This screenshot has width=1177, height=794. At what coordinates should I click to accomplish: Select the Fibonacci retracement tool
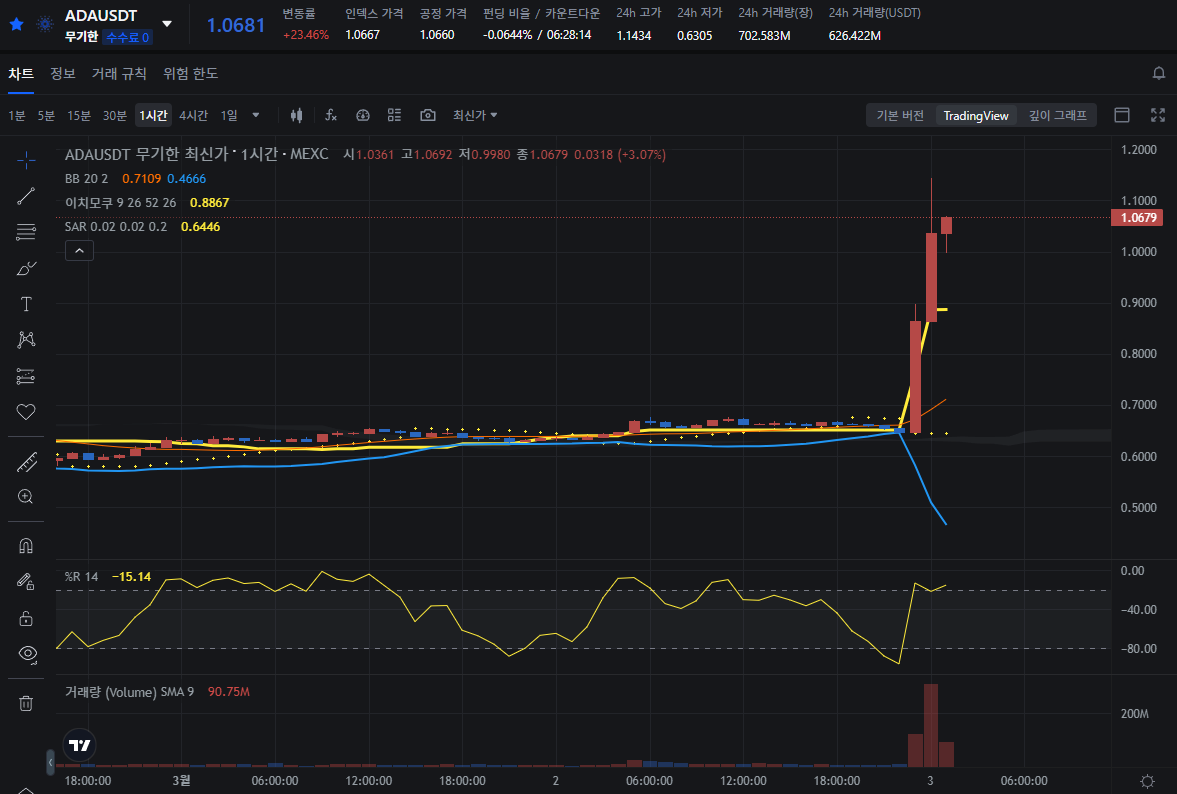[x=26, y=232]
